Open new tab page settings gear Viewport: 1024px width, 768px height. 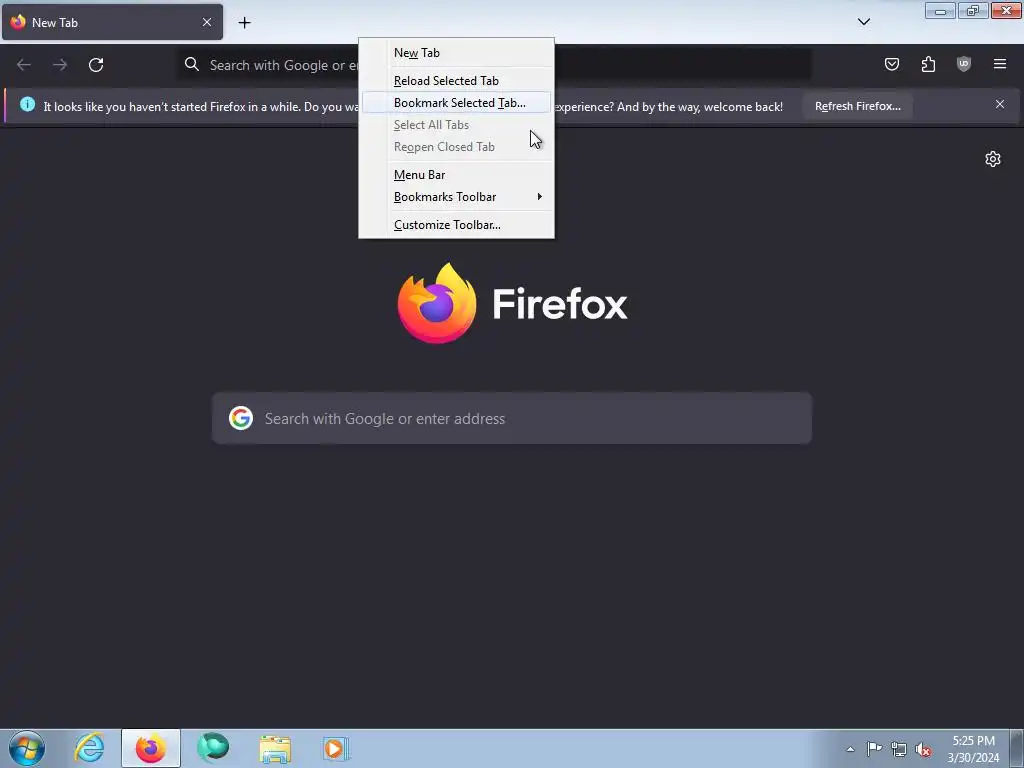[x=993, y=159]
